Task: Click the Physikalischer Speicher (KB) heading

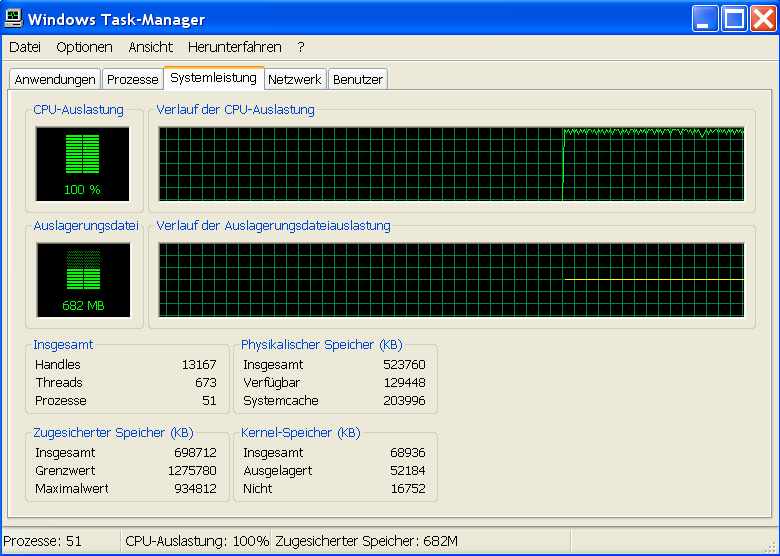Action: tap(322, 345)
